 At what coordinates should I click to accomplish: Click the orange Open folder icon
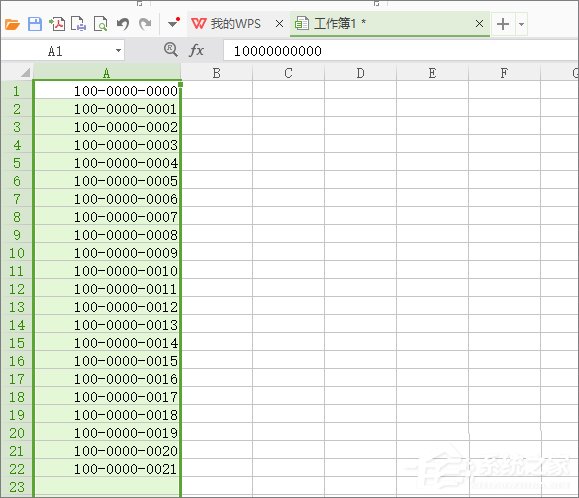(x=13, y=24)
